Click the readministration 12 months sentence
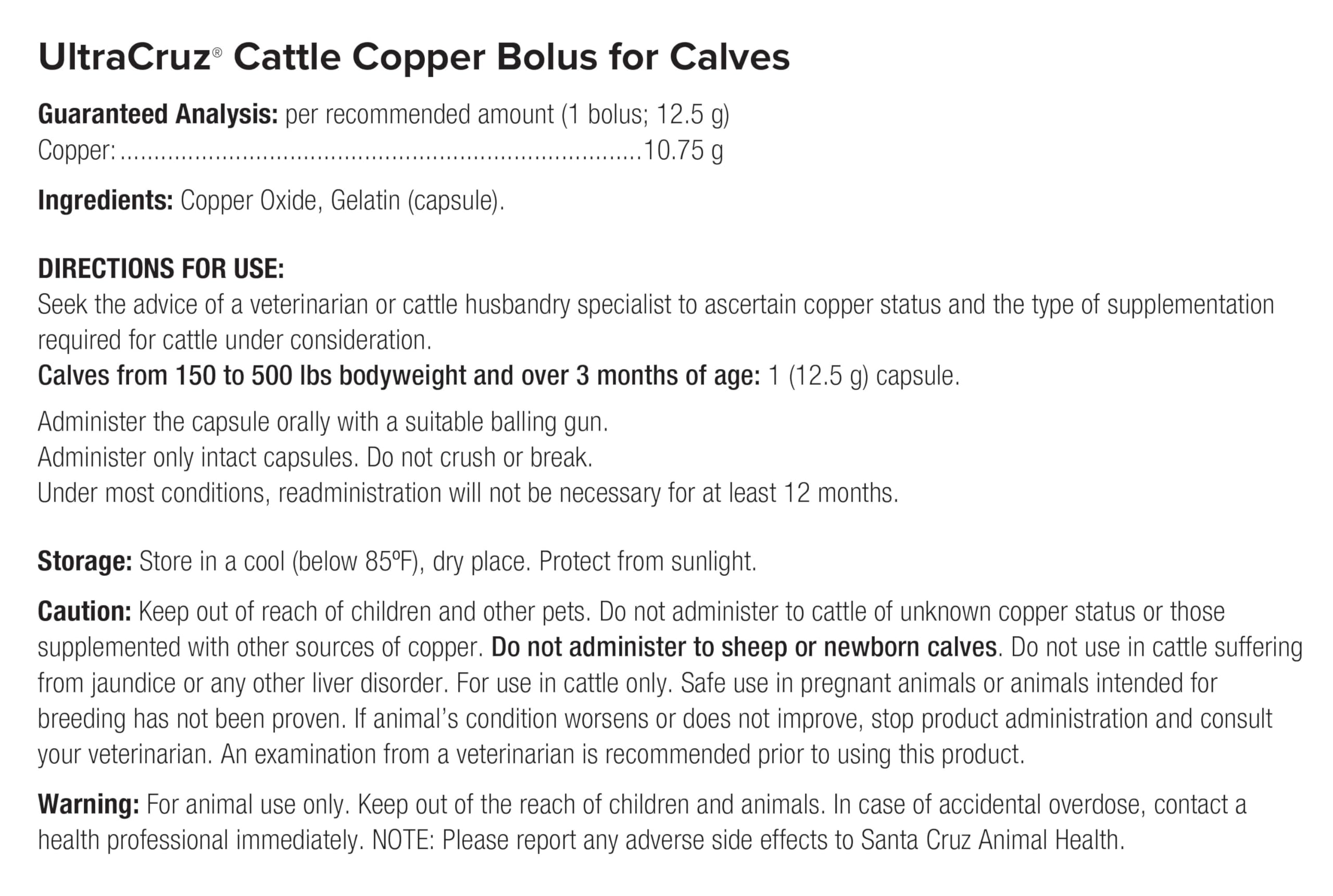 point(468,493)
